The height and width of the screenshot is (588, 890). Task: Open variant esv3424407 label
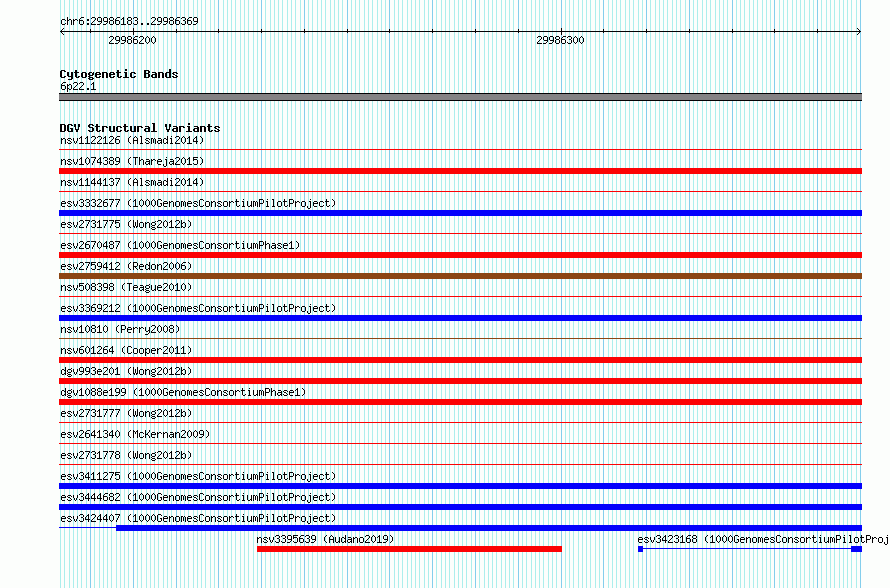click(x=198, y=518)
